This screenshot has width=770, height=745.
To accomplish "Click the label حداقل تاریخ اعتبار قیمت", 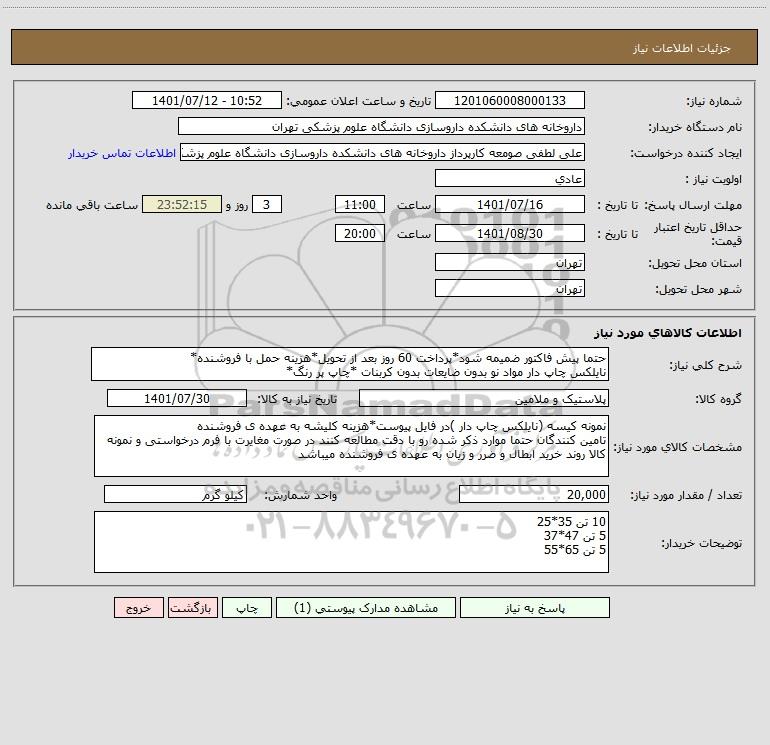I will pyautogui.click(x=698, y=234).
